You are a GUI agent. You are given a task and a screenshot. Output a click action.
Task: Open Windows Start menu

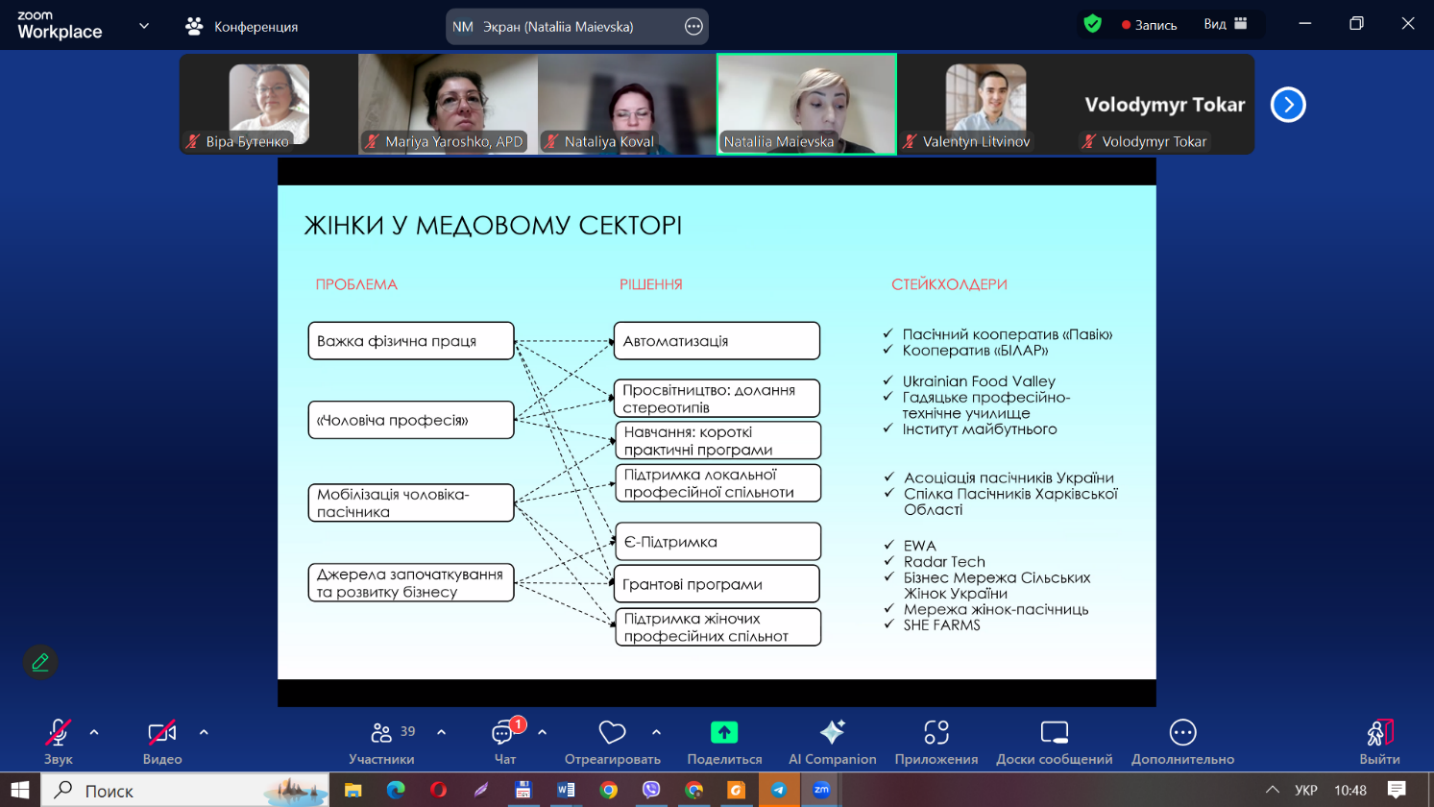point(20,790)
